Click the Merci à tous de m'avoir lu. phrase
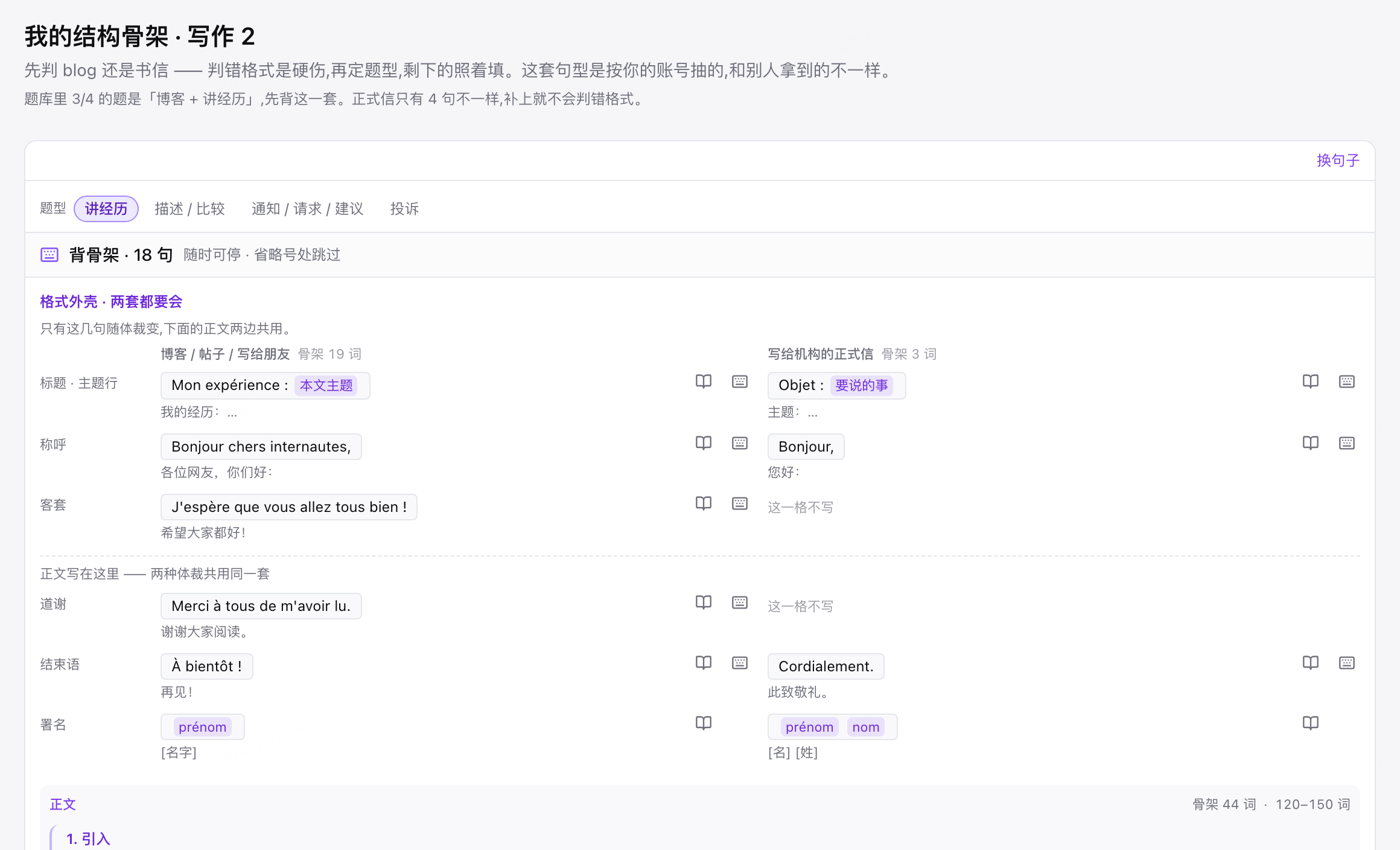This screenshot has height=850, width=1400. click(261, 606)
